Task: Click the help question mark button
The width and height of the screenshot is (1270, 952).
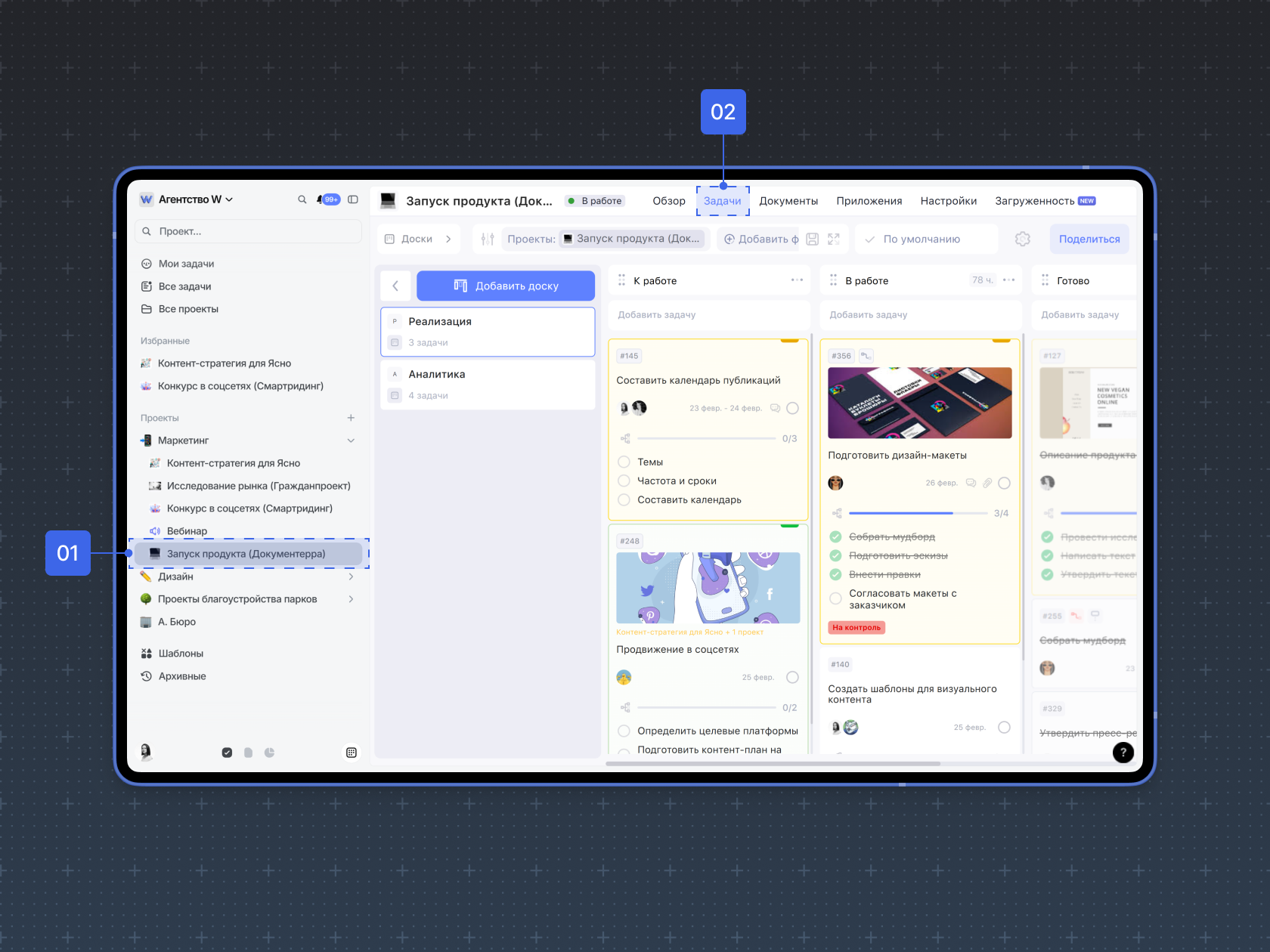Action: 1123,752
